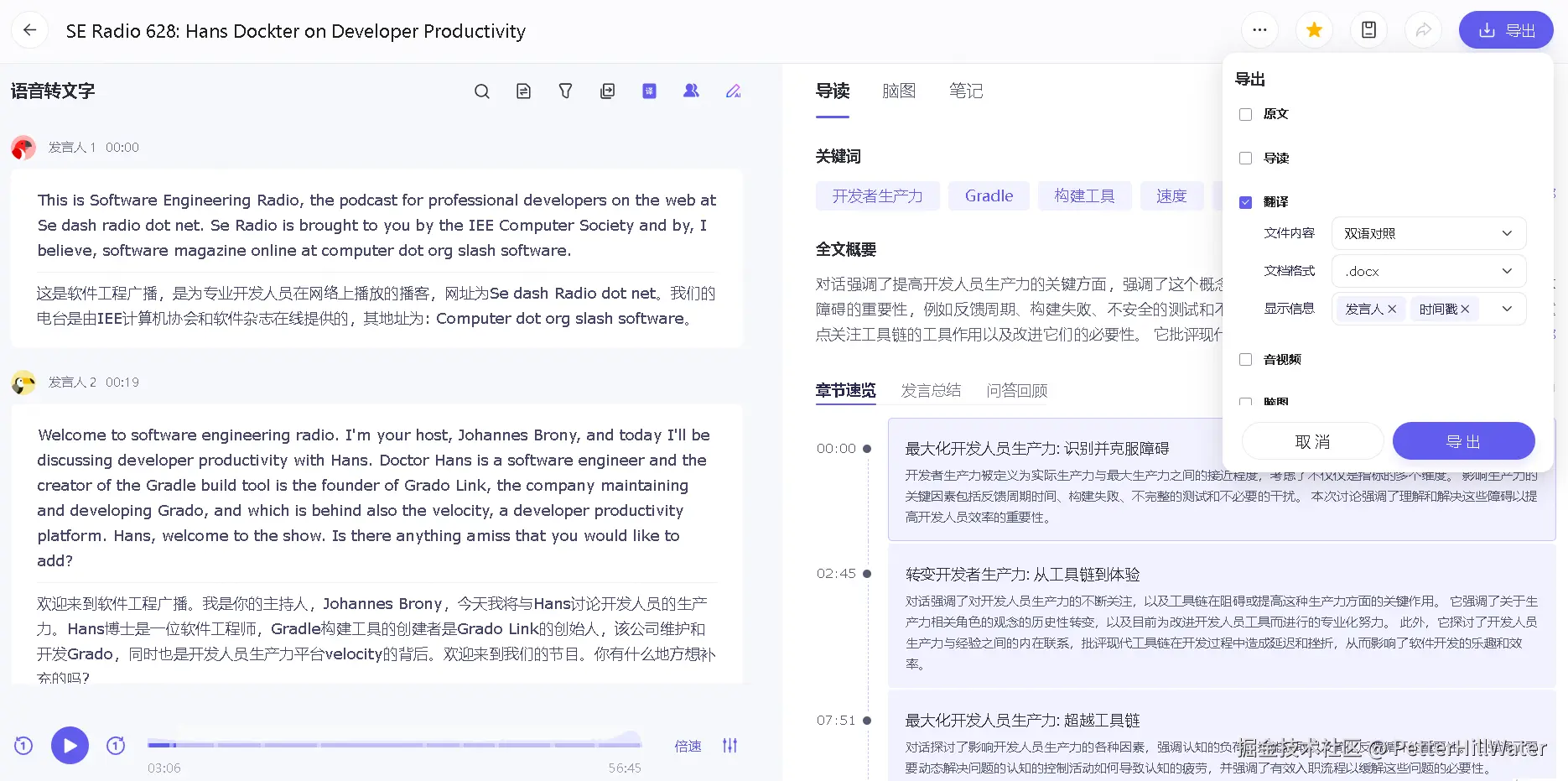Toggle the favorite star icon
This screenshot has height=781, width=1568.
1314,30
